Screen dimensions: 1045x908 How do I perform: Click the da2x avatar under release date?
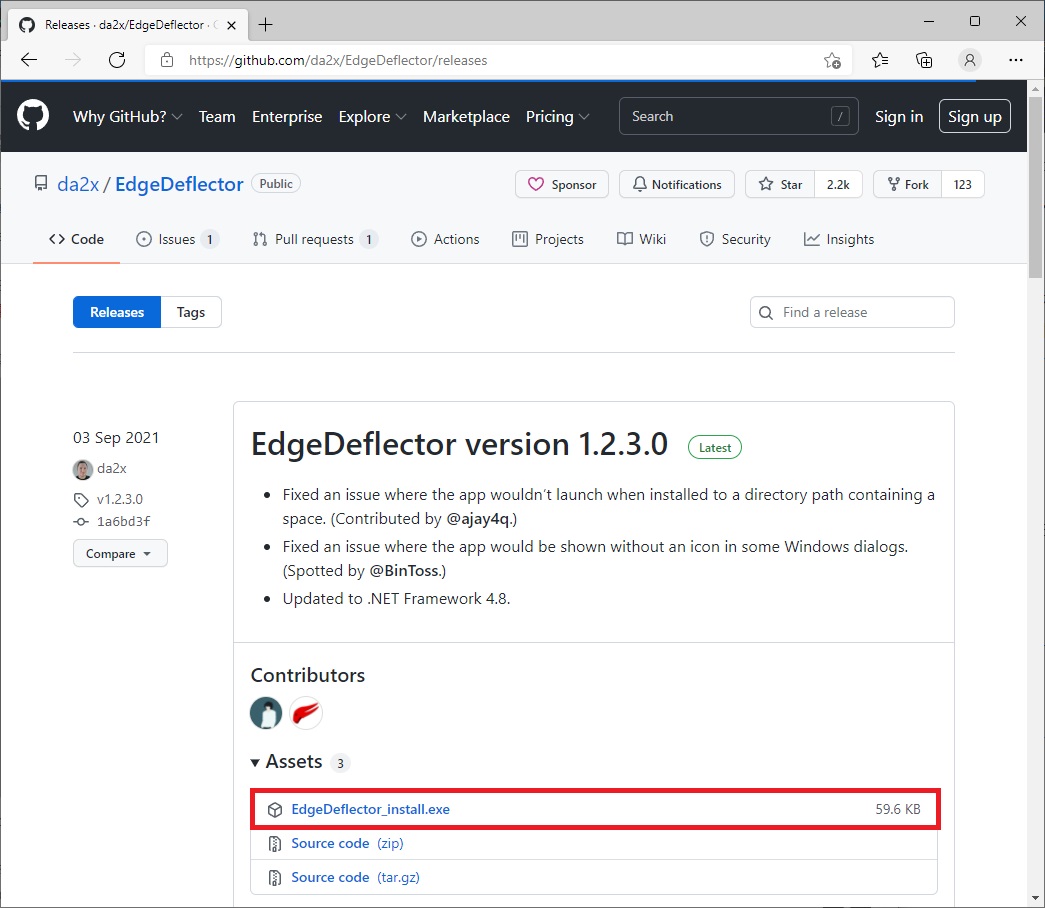[83, 469]
